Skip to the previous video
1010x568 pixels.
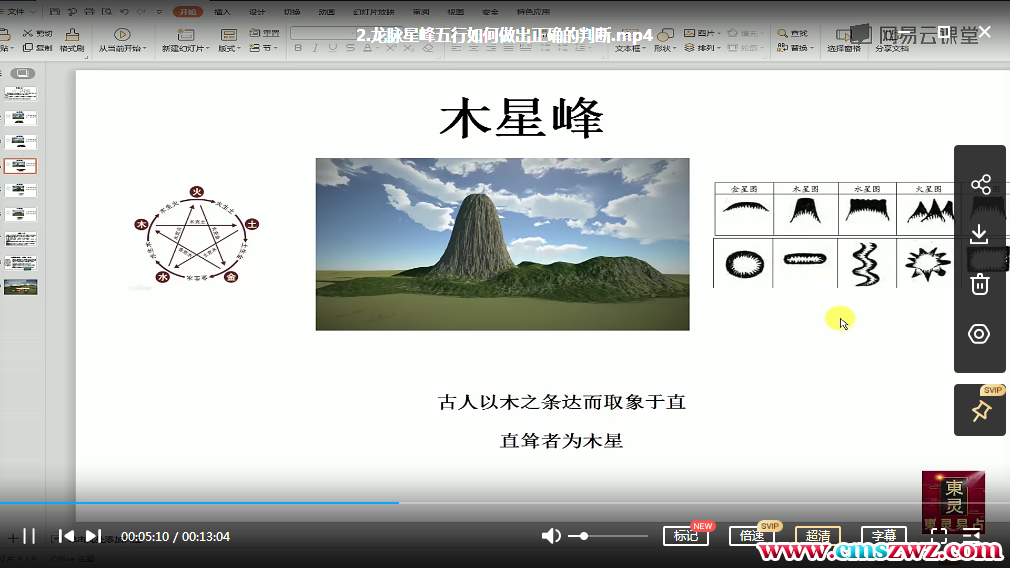(x=66, y=537)
